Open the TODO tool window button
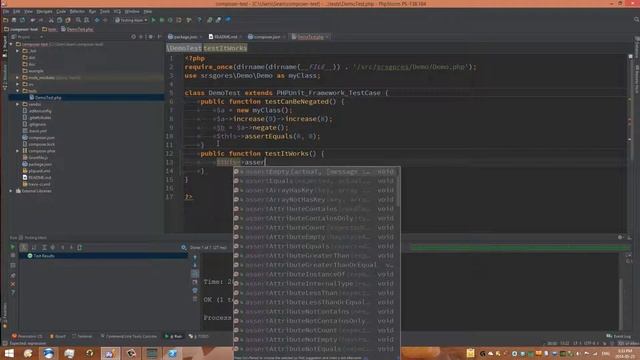The image size is (640, 360). coord(199,336)
